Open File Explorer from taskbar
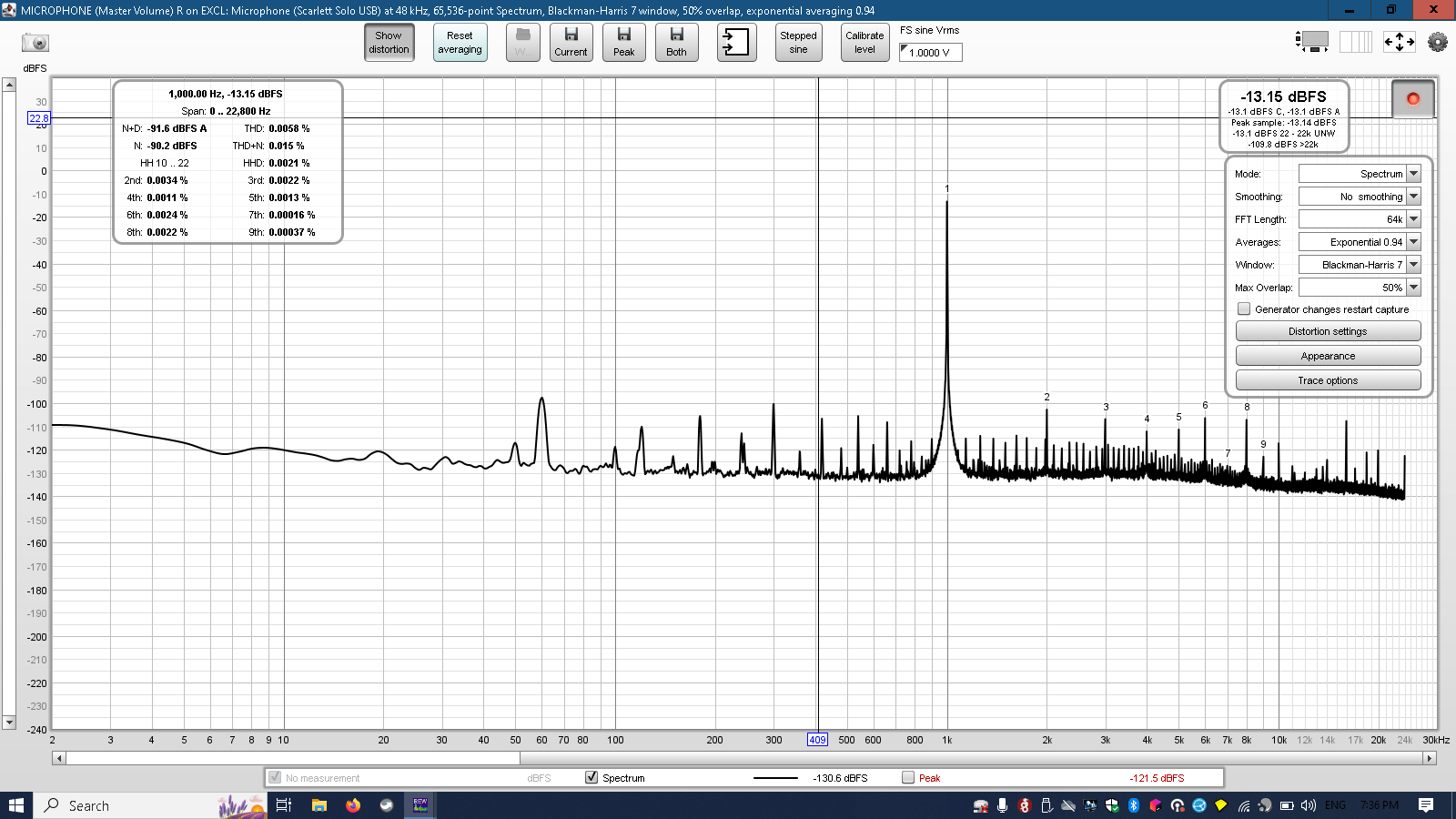The width and height of the screenshot is (1456, 819). [319, 805]
